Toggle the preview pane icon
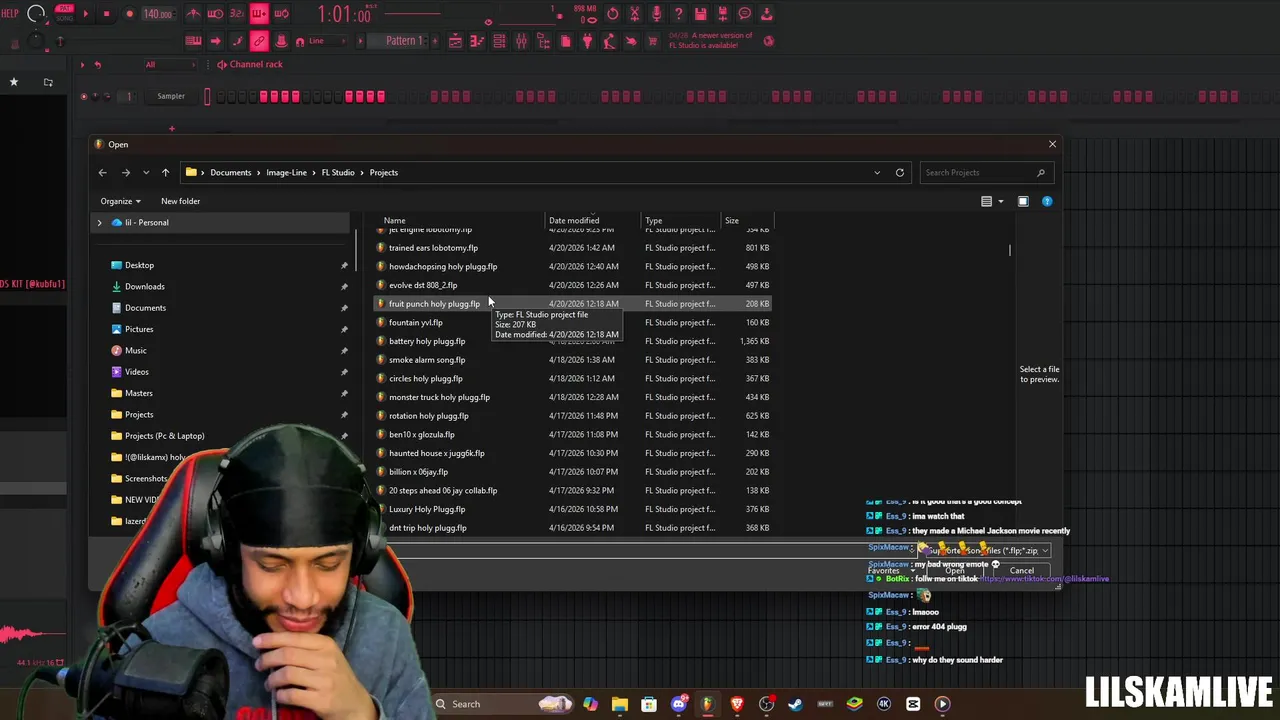This screenshot has width=1280, height=720. pos(1023,201)
